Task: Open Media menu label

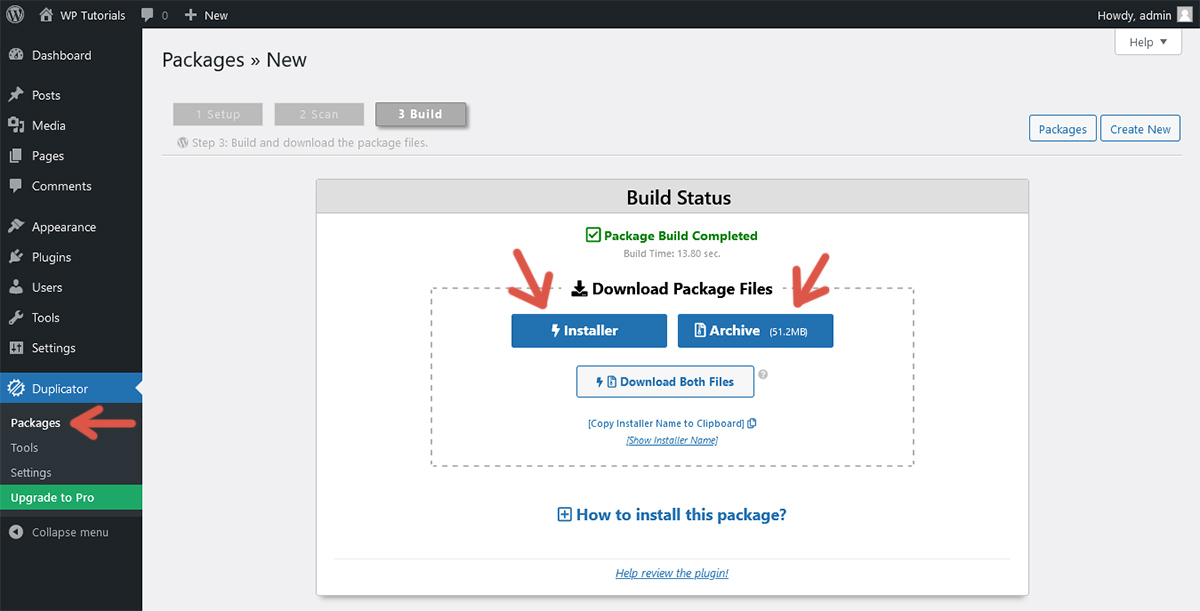Action: pos(49,125)
